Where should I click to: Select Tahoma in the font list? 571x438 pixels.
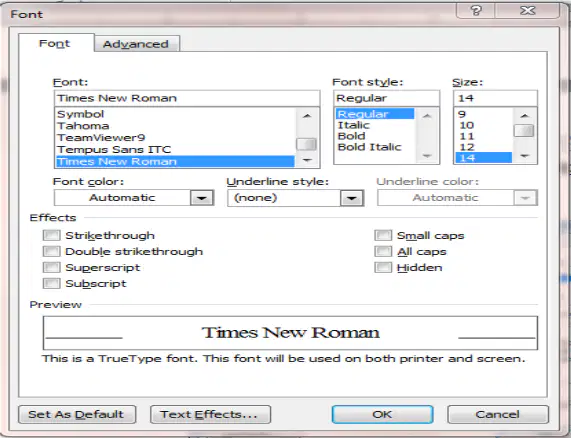pos(175,126)
